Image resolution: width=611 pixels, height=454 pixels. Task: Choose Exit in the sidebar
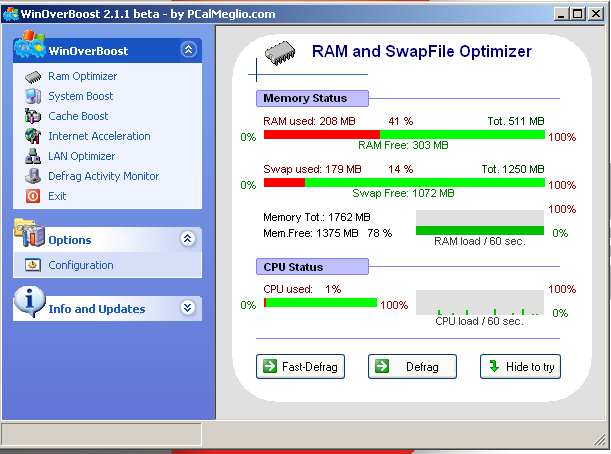[57, 196]
